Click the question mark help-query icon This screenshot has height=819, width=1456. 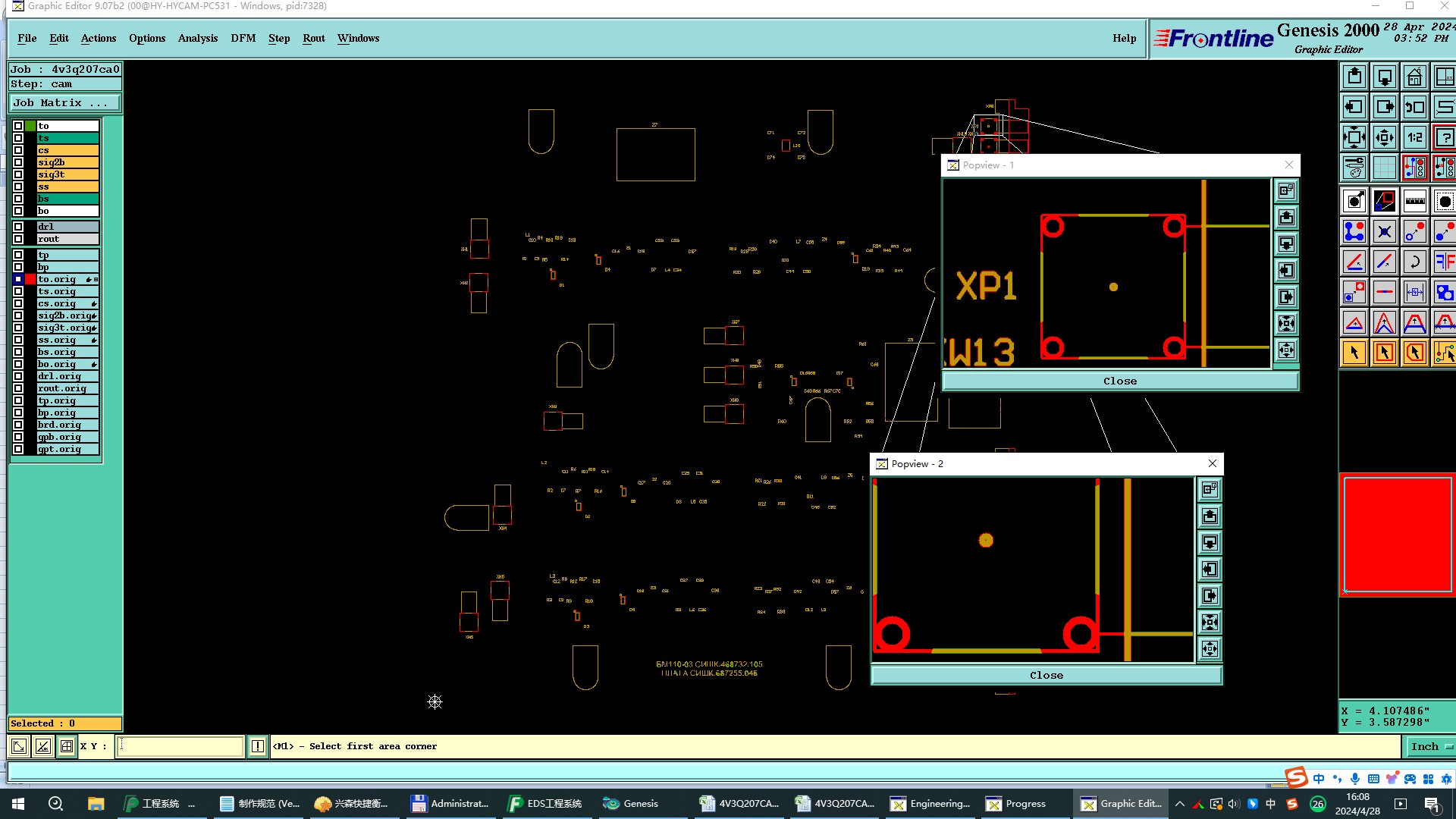pyautogui.click(x=1445, y=137)
